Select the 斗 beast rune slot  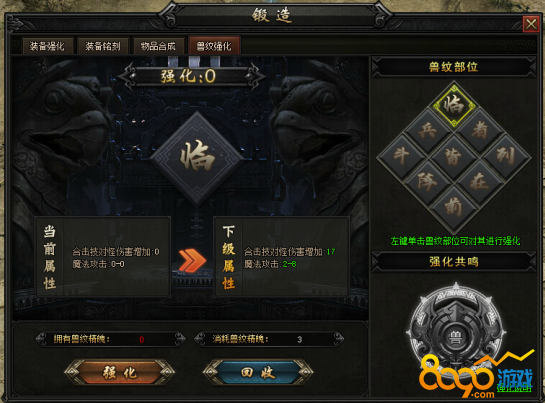(401, 156)
